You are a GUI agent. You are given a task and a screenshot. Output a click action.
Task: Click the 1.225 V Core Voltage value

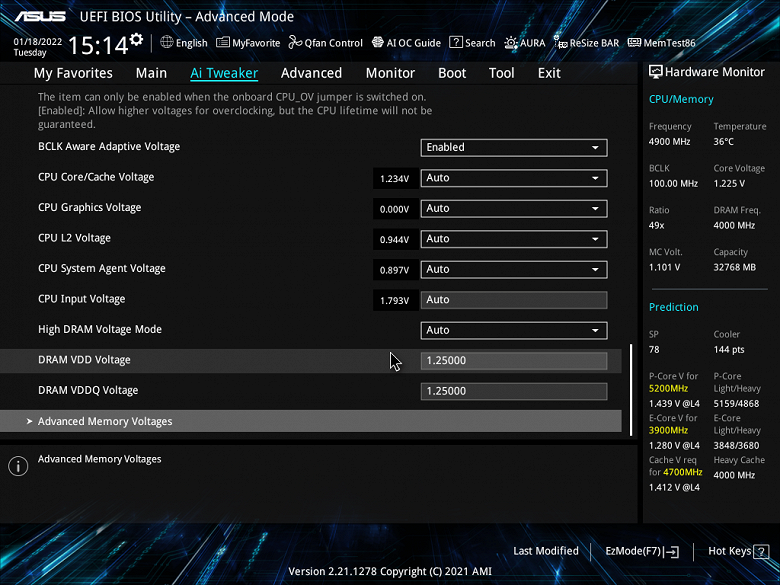[x=729, y=184]
